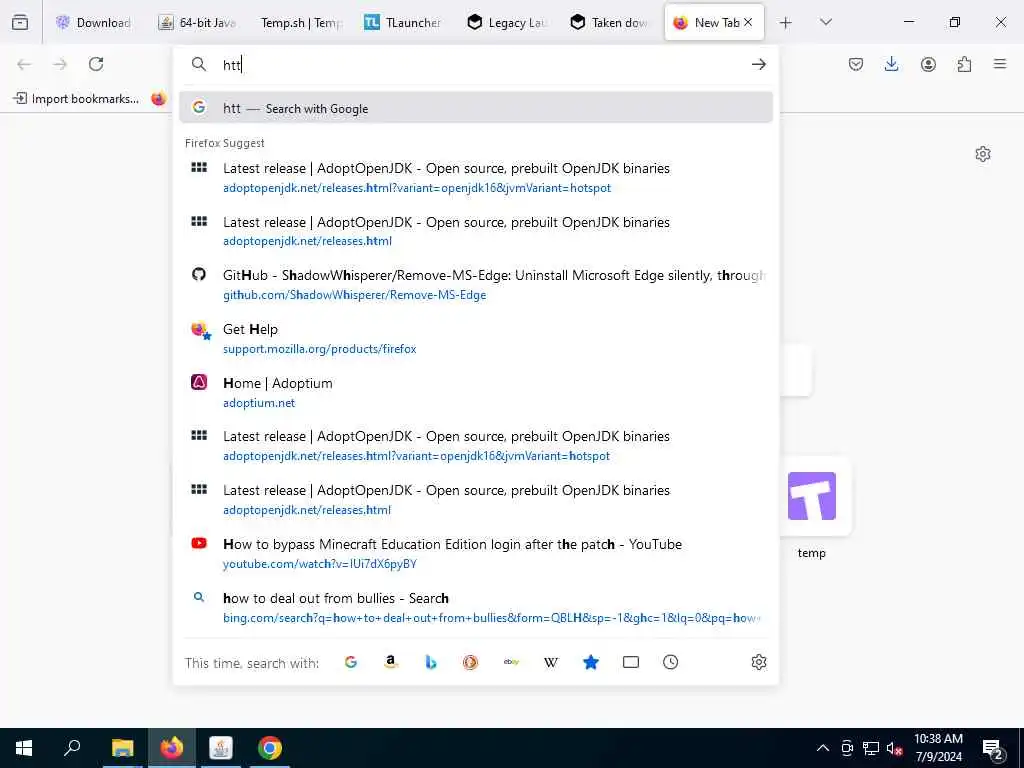
Task: Switch to the TLauncher tab
Action: tap(403, 22)
